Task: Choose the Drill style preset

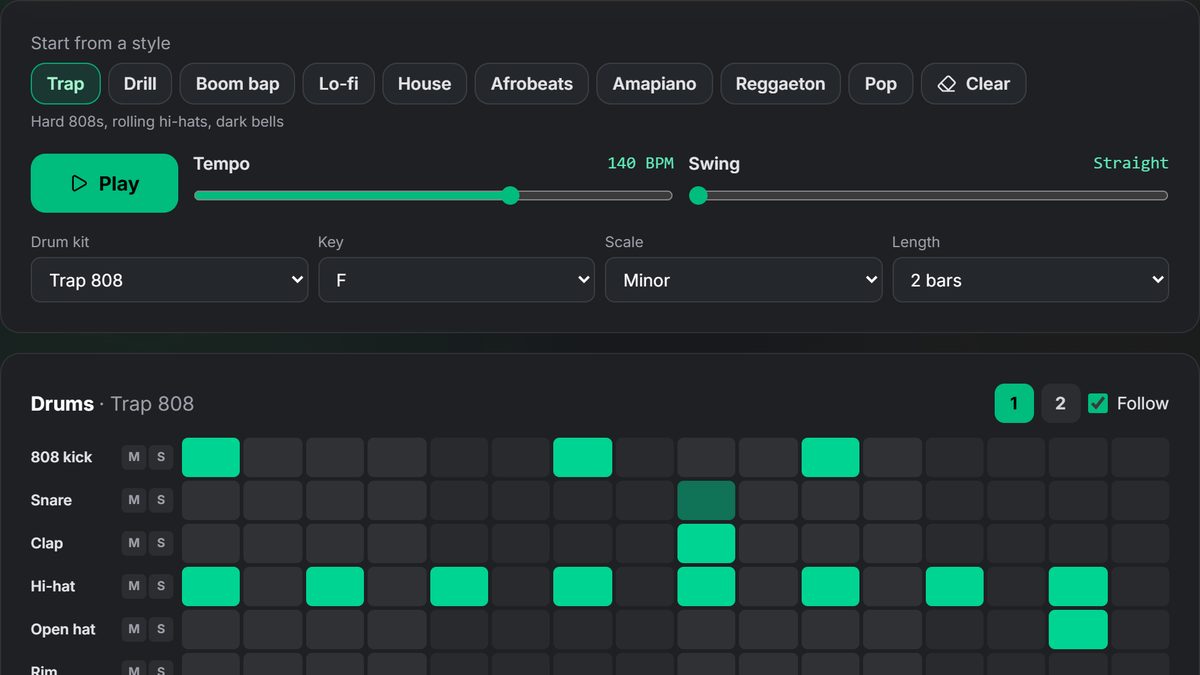Action: (x=140, y=84)
